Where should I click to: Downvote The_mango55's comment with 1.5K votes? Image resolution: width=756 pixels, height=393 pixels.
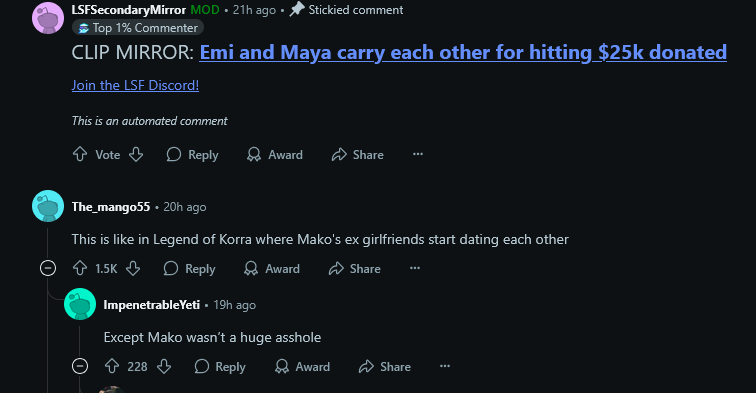(x=133, y=268)
